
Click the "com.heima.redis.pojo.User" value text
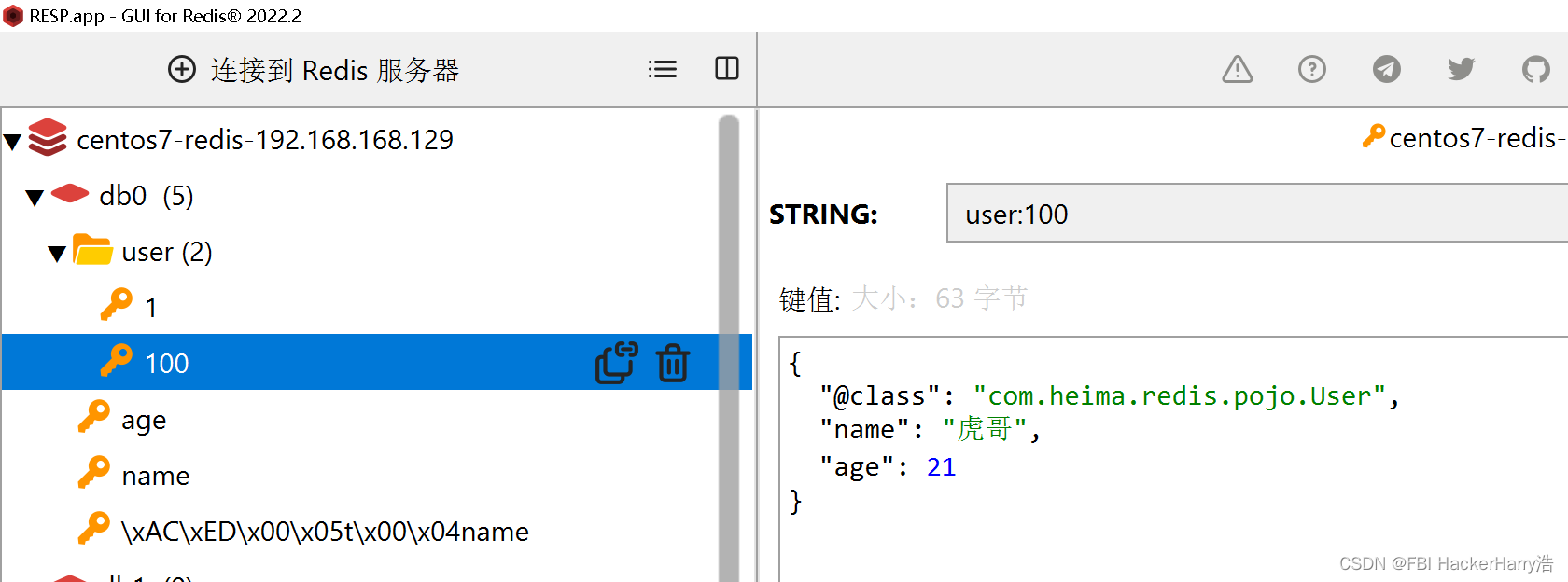[1179, 396]
